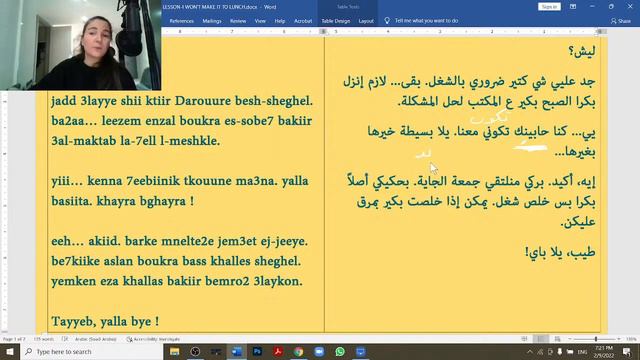Open the Mailings ribbon tab

point(212,21)
